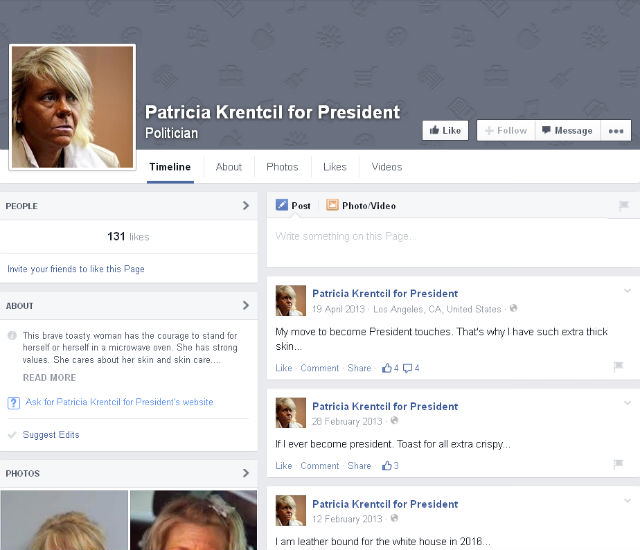Click the READ MORE link in About

point(49,378)
